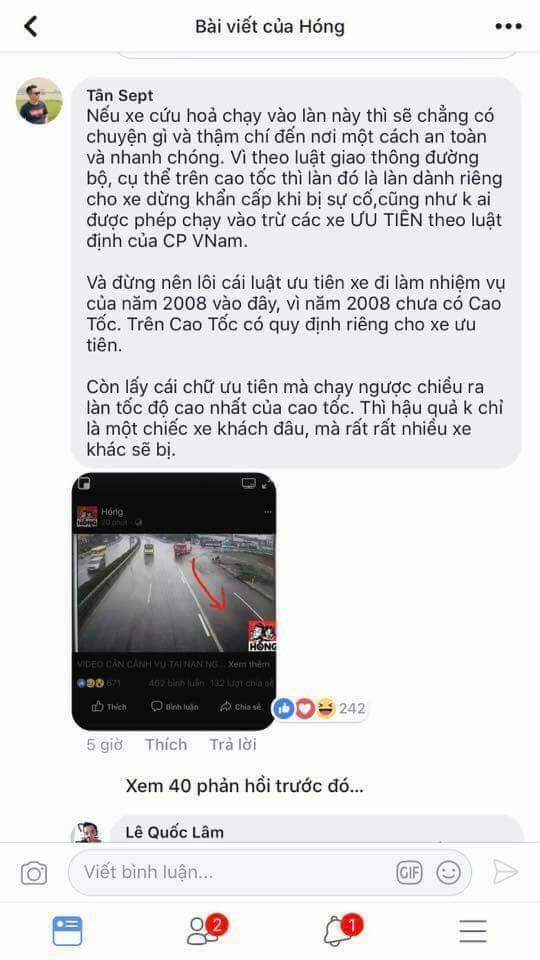Open Lê Quốc Lâm's profile name
The width and height of the screenshot is (540, 960).
click(174, 832)
